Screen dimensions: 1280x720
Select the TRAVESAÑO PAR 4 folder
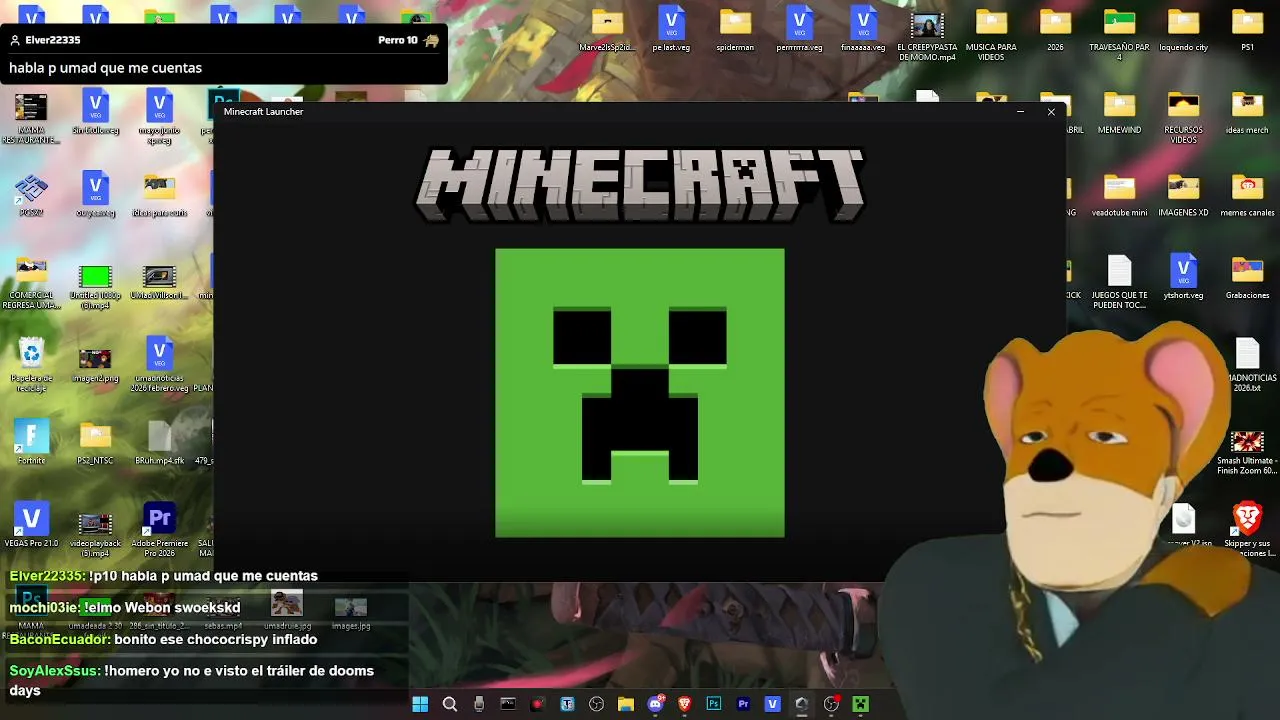(x=1119, y=35)
